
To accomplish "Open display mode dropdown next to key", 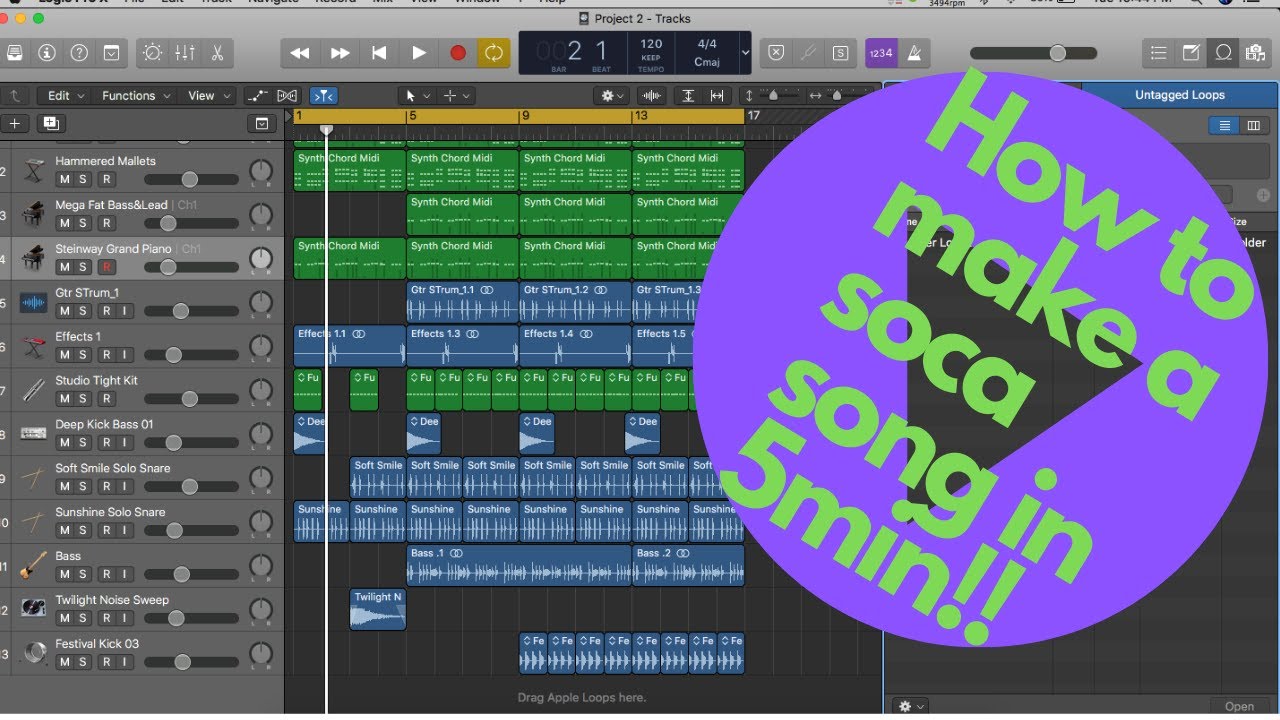I will coord(745,52).
